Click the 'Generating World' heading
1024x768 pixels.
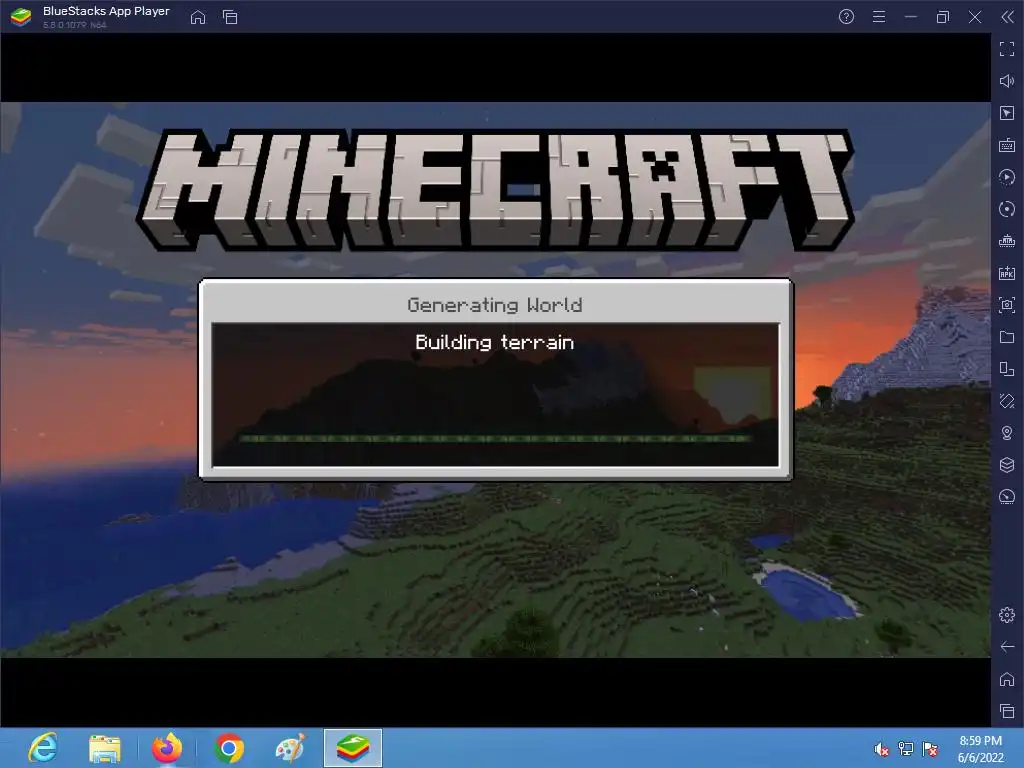tap(494, 305)
